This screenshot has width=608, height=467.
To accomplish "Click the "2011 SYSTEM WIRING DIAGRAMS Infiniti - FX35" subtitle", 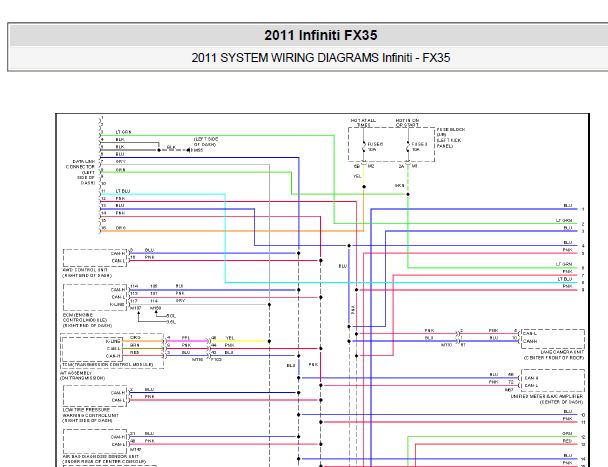I will click(x=321, y=58).
